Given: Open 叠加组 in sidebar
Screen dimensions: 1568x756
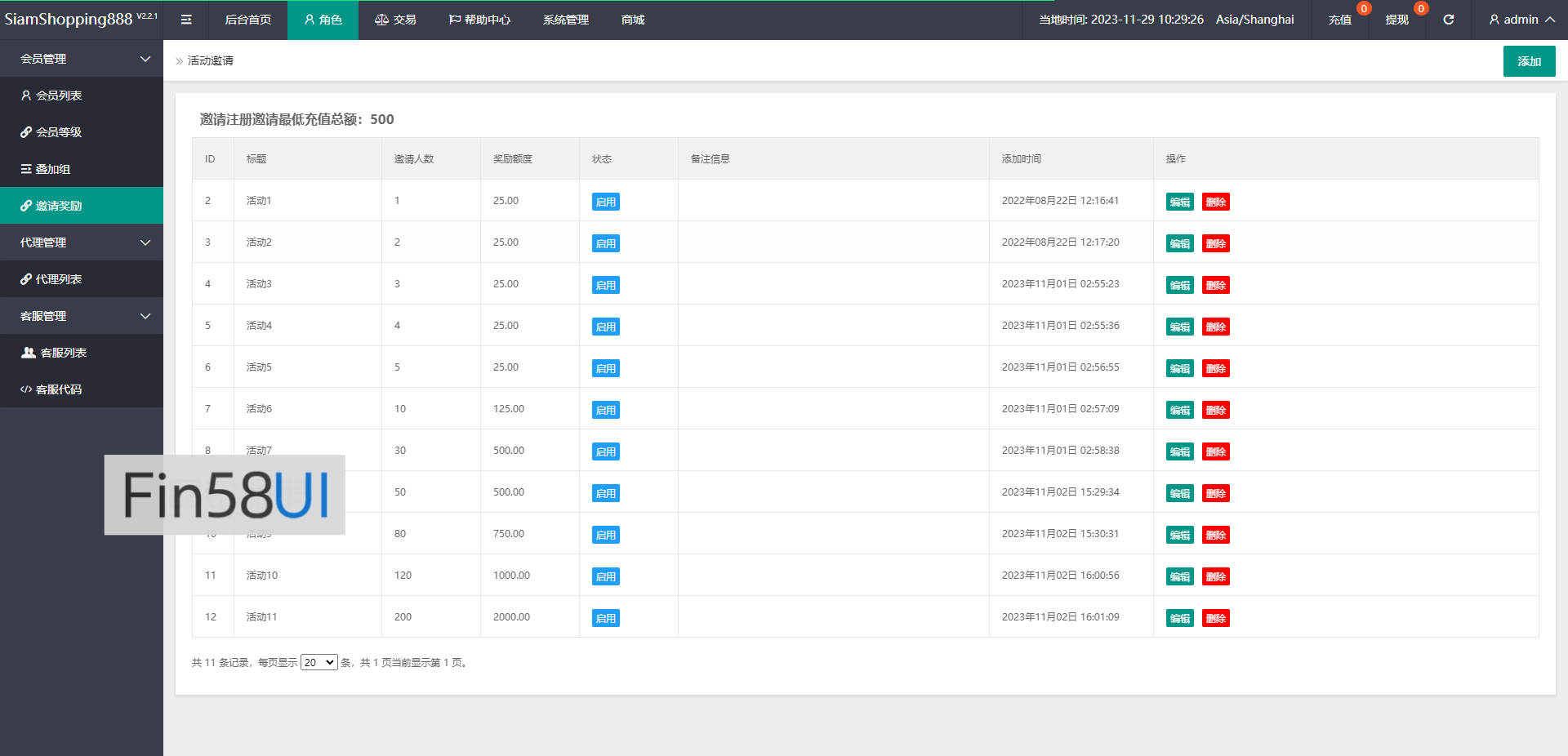Looking at the screenshot, I should [82, 169].
